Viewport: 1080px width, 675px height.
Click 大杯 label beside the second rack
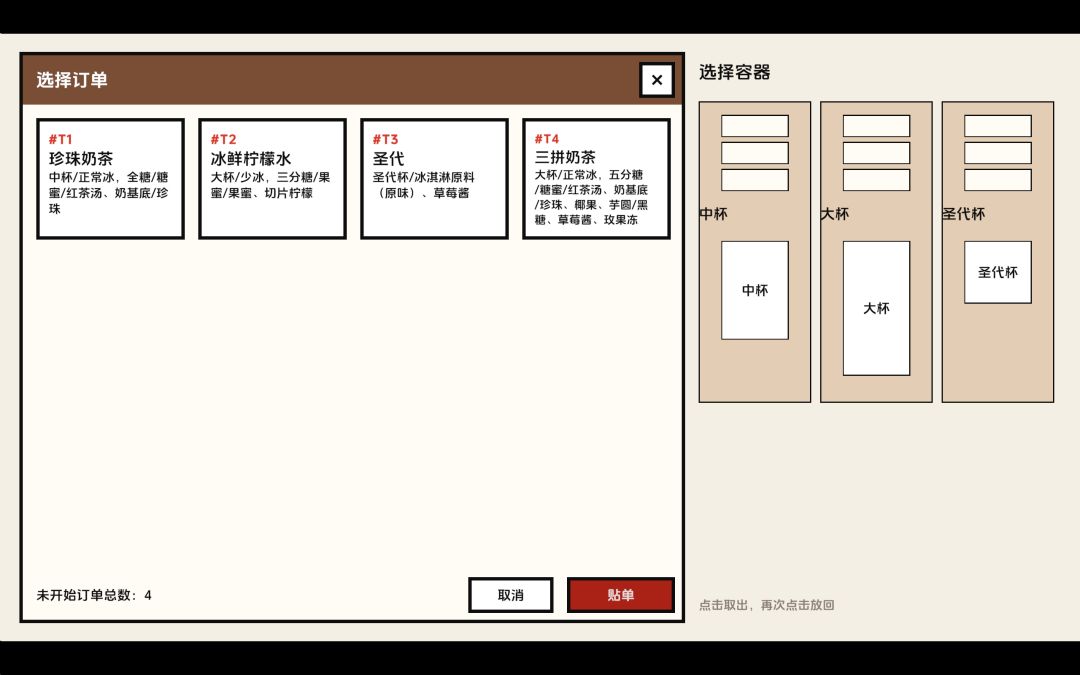(x=835, y=214)
